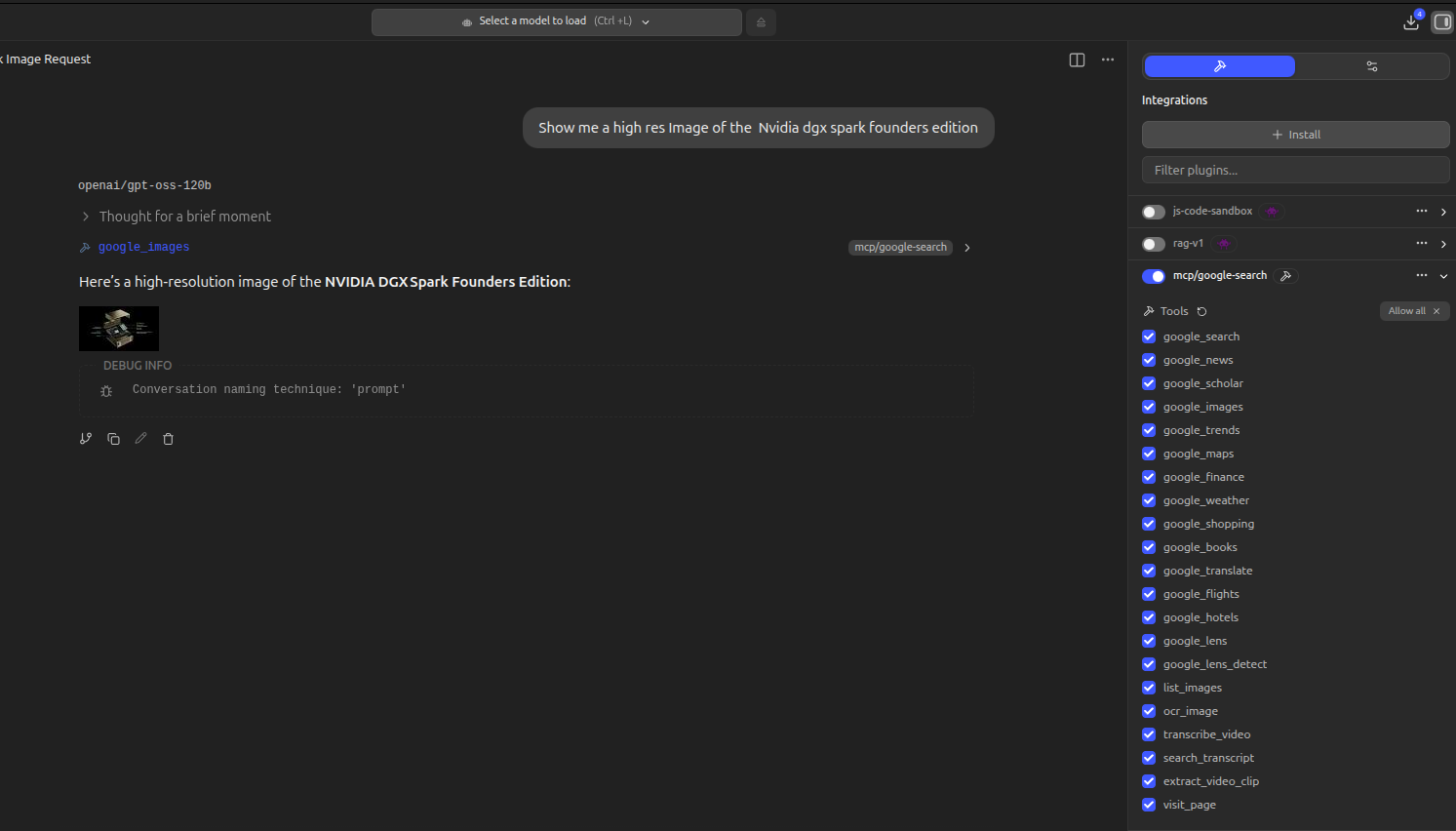Click the 'Conversation naming technique' debug text

coord(269,390)
